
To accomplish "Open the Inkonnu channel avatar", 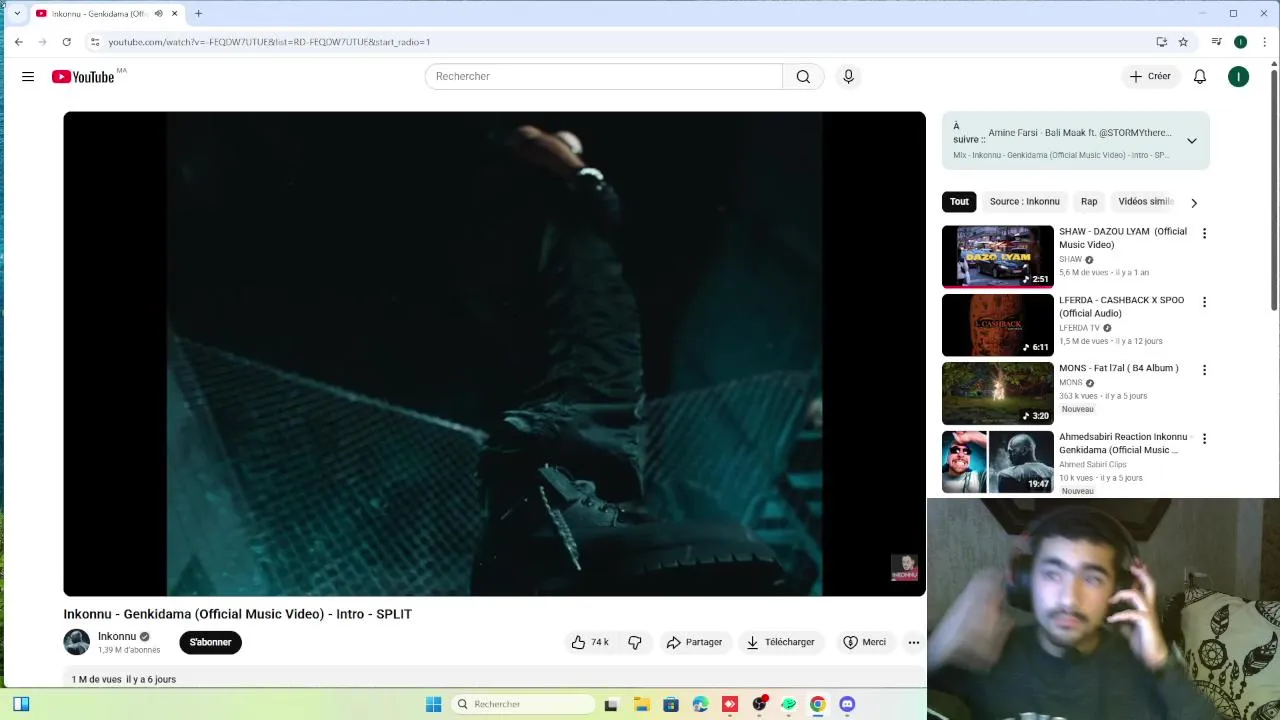I will click(77, 642).
